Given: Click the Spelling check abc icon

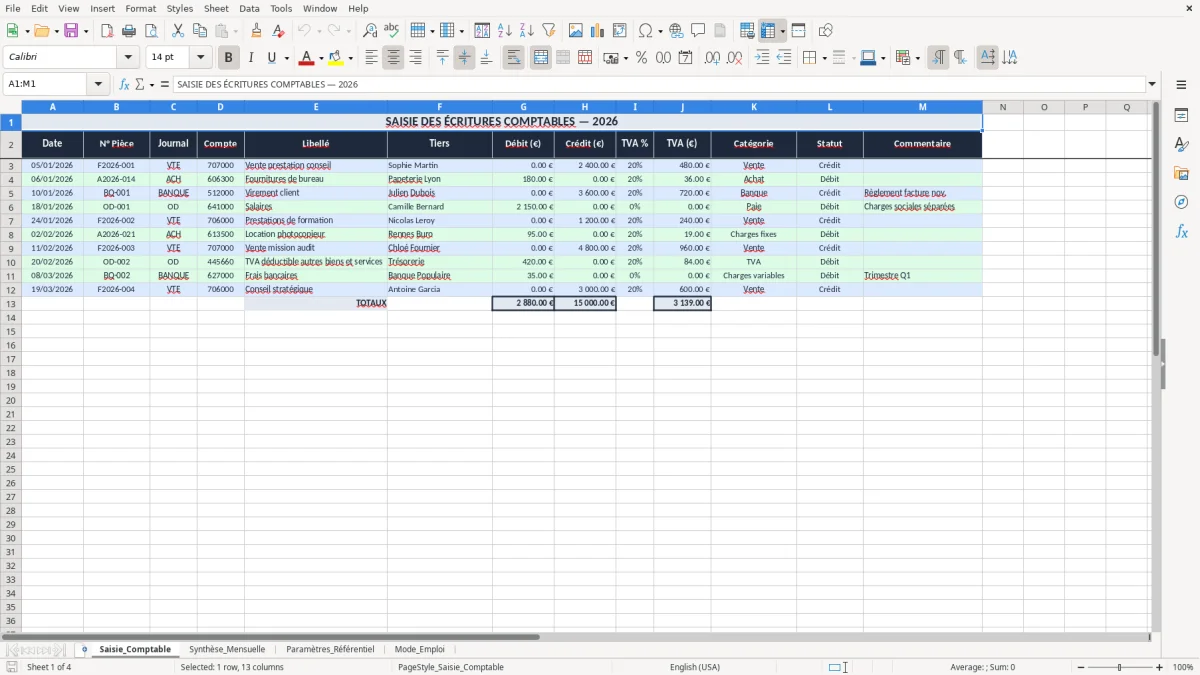Looking at the screenshot, I should [391, 31].
